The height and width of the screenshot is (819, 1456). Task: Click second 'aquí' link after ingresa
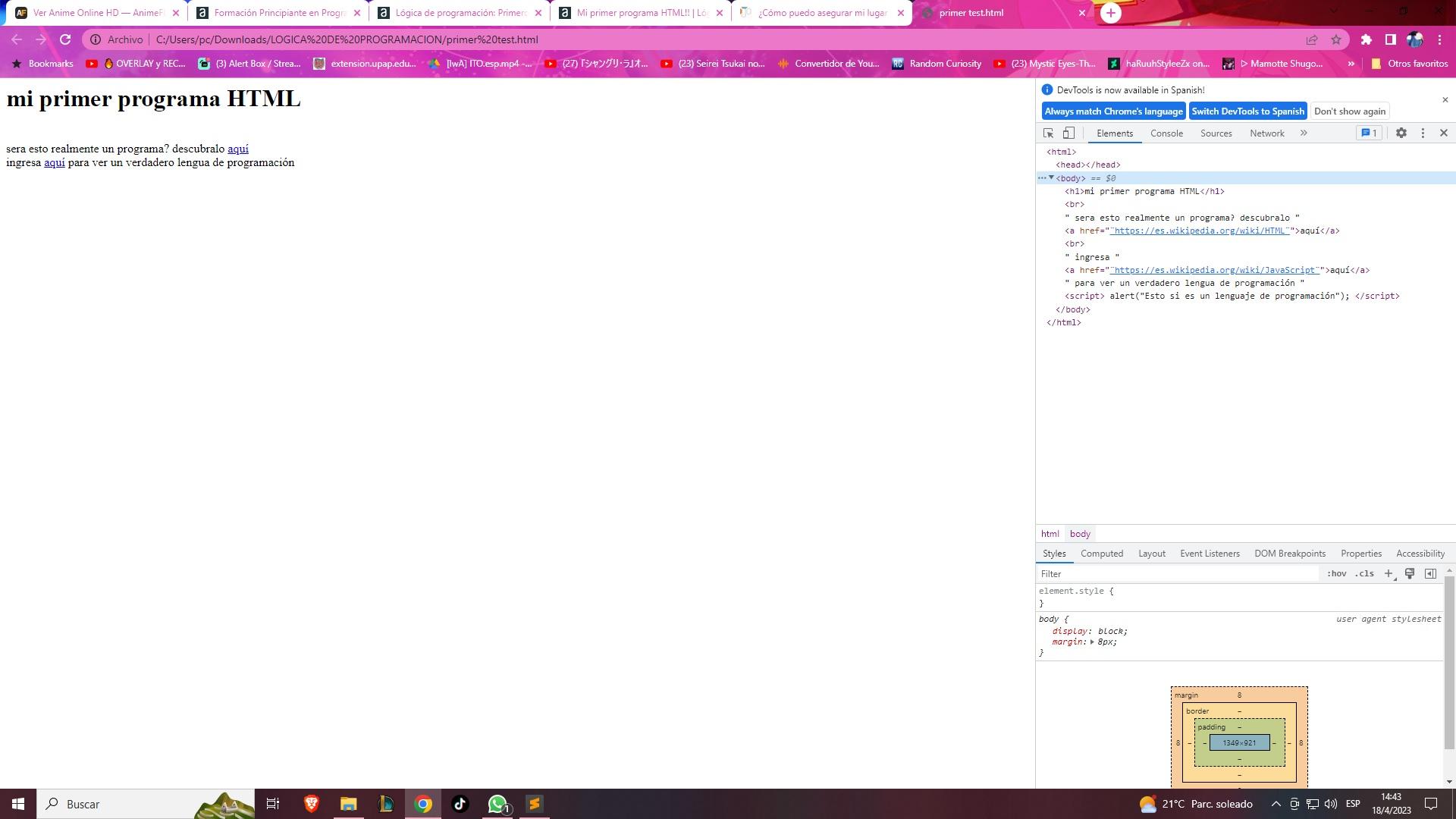(x=55, y=162)
